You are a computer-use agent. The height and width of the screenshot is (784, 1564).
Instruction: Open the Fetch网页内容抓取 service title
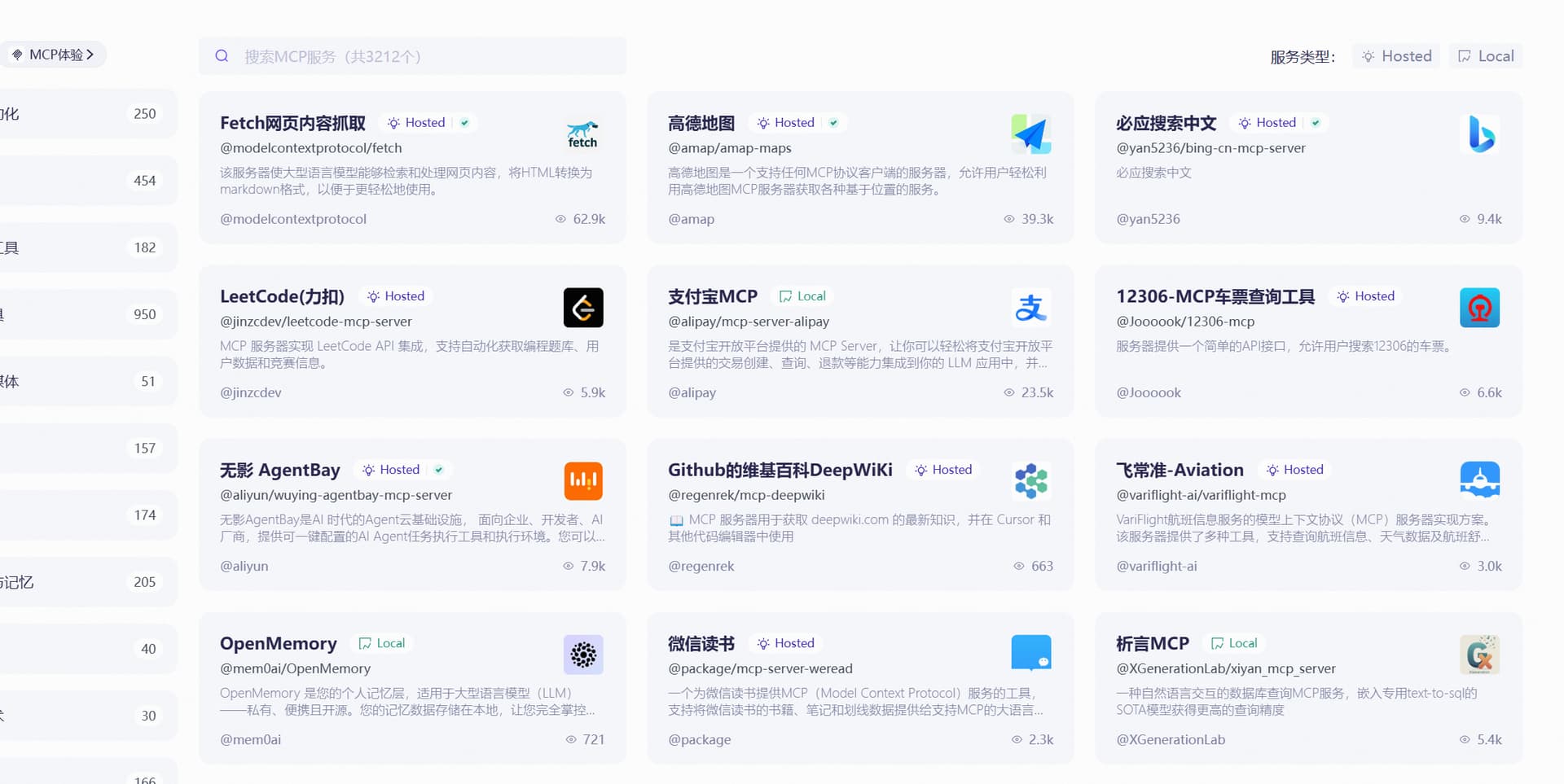[292, 123]
